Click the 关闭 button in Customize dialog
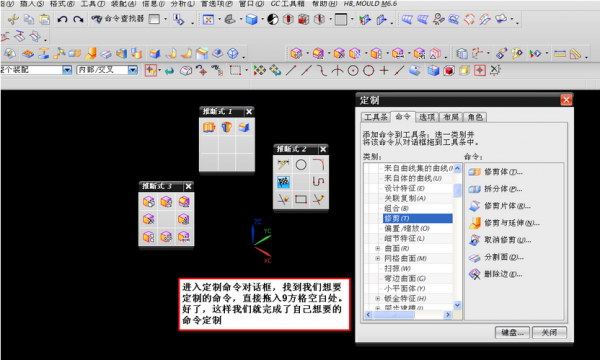600x360 pixels. [x=549, y=332]
